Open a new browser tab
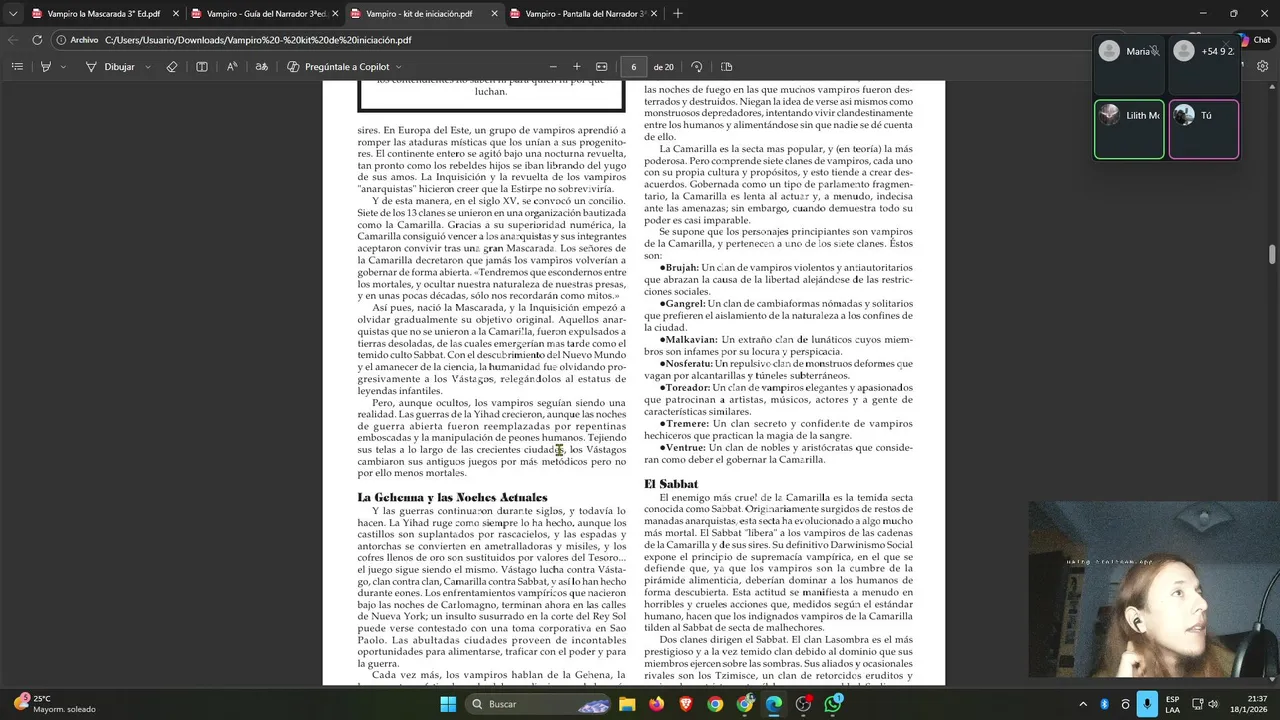Image resolution: width=1280 pixels, height=720 pixels. [678, 14]
